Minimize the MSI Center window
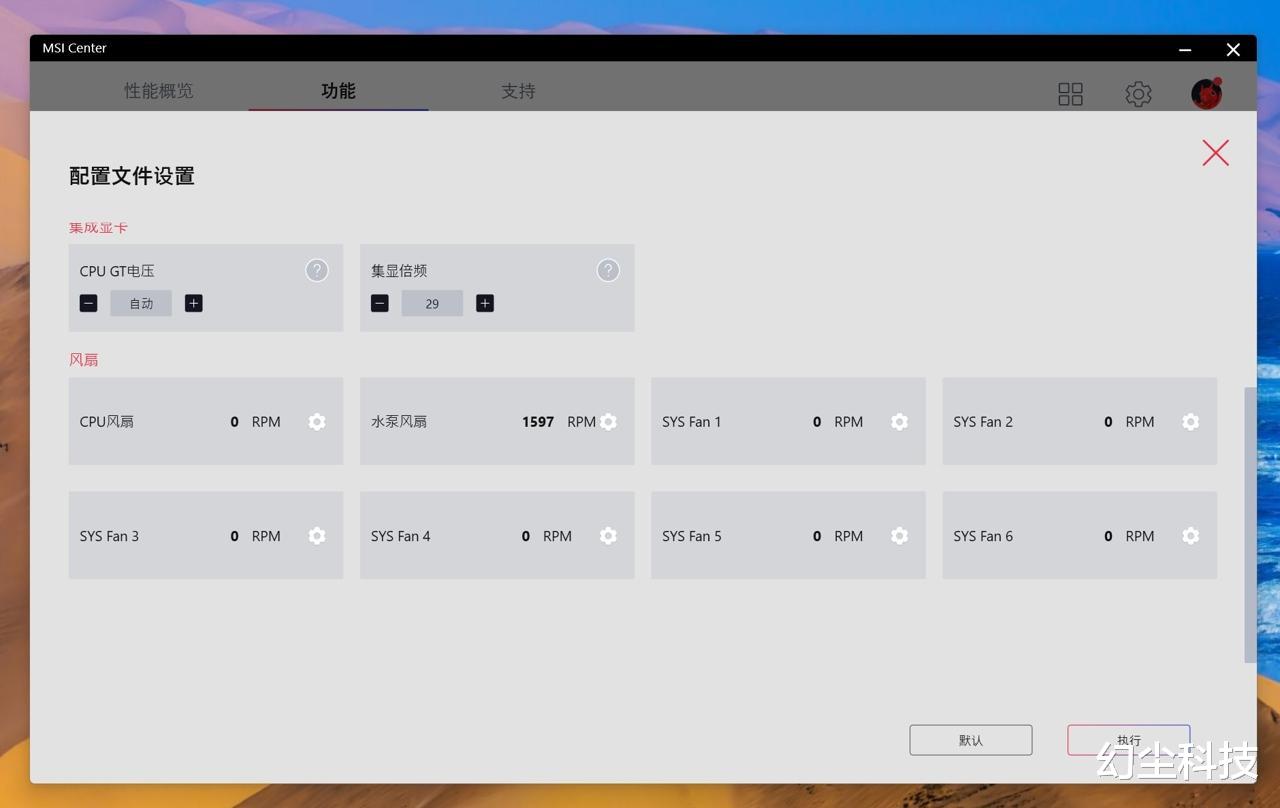 (1185, 49)
